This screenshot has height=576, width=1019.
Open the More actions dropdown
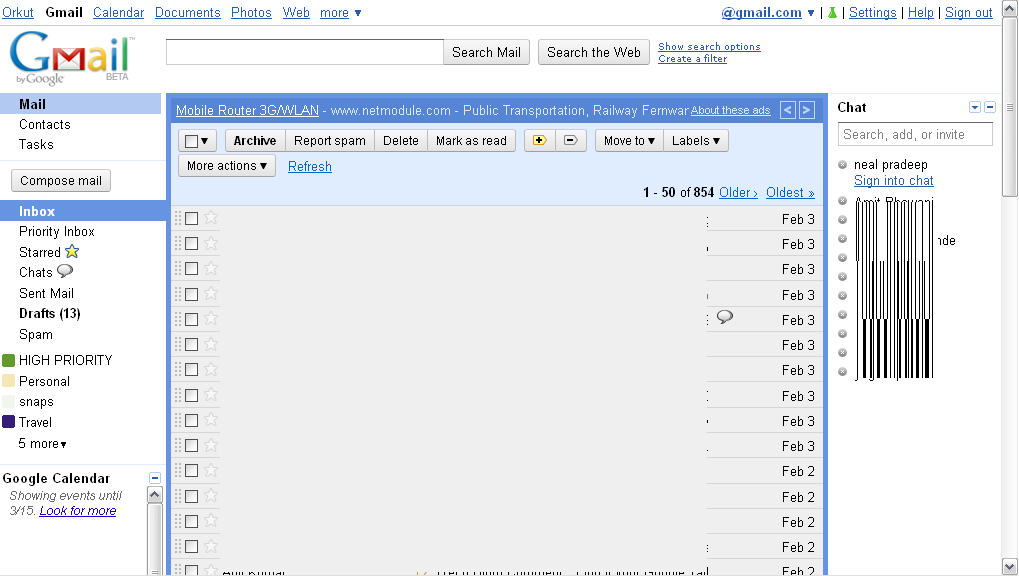tap(227, 166)
